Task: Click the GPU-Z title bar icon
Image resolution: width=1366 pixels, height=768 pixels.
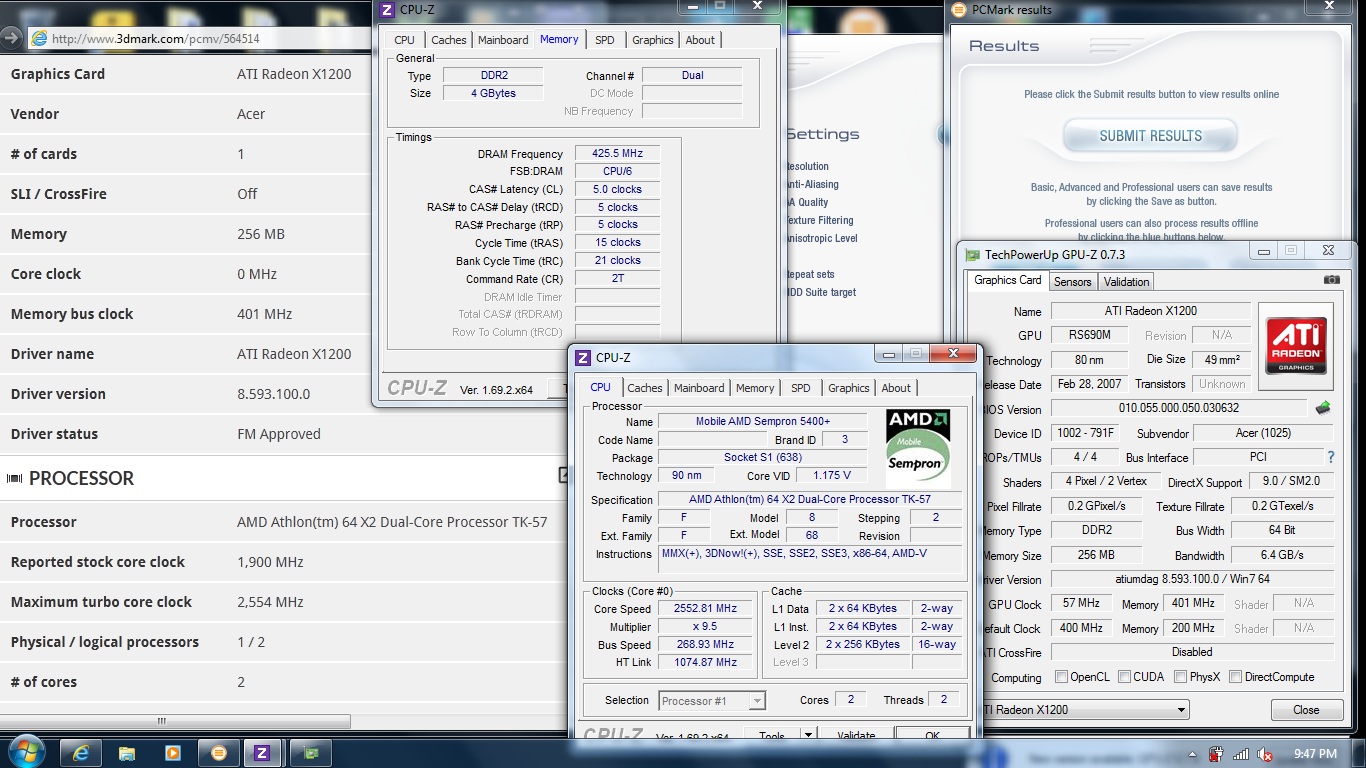Action: tap(973, 255)
